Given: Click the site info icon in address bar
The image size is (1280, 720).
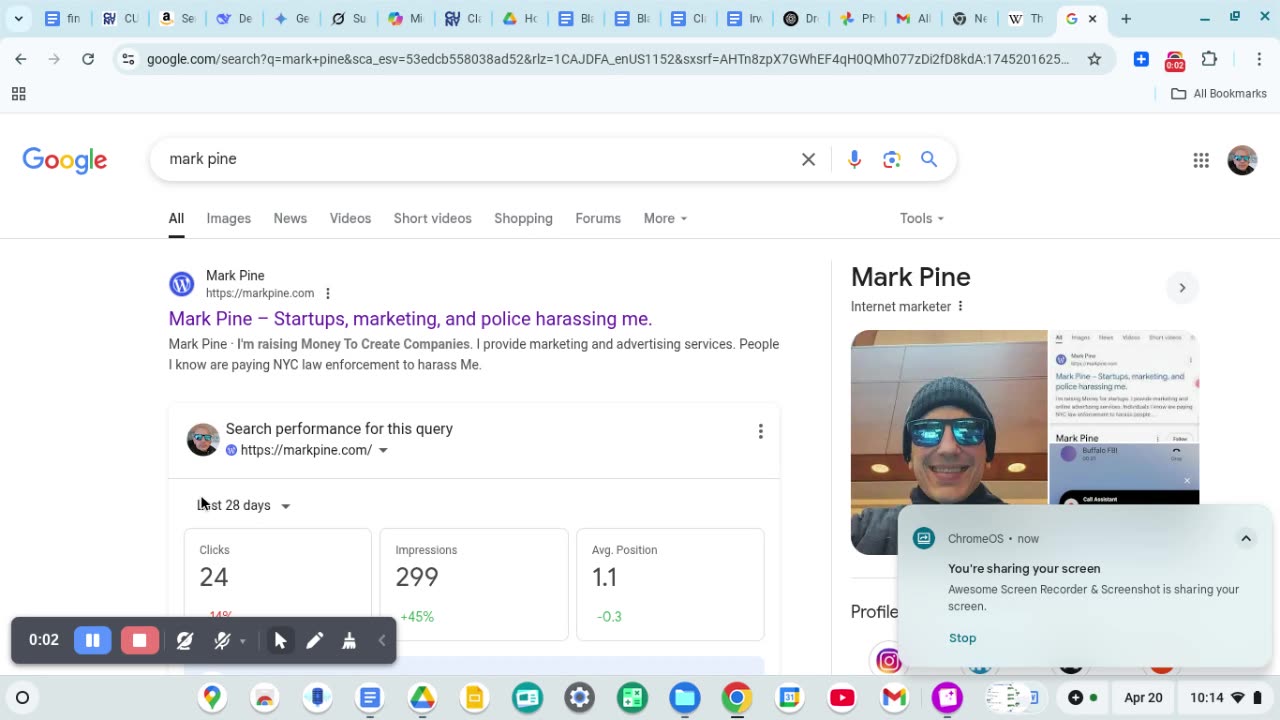Looking at the screenshot, I should 127,59.
